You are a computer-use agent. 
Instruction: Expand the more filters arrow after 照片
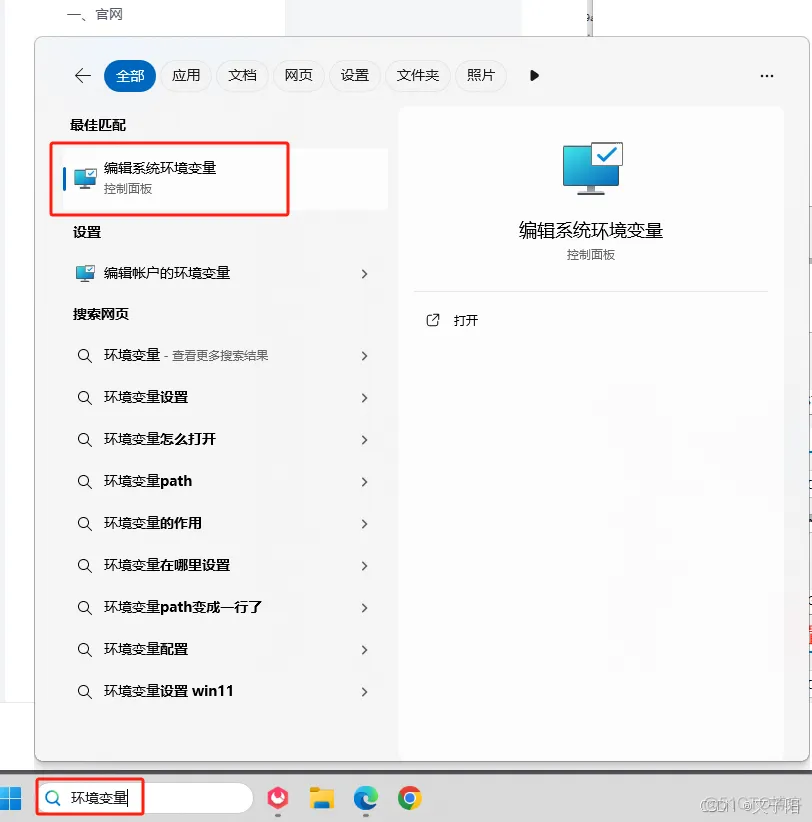[x=533, y=75]
